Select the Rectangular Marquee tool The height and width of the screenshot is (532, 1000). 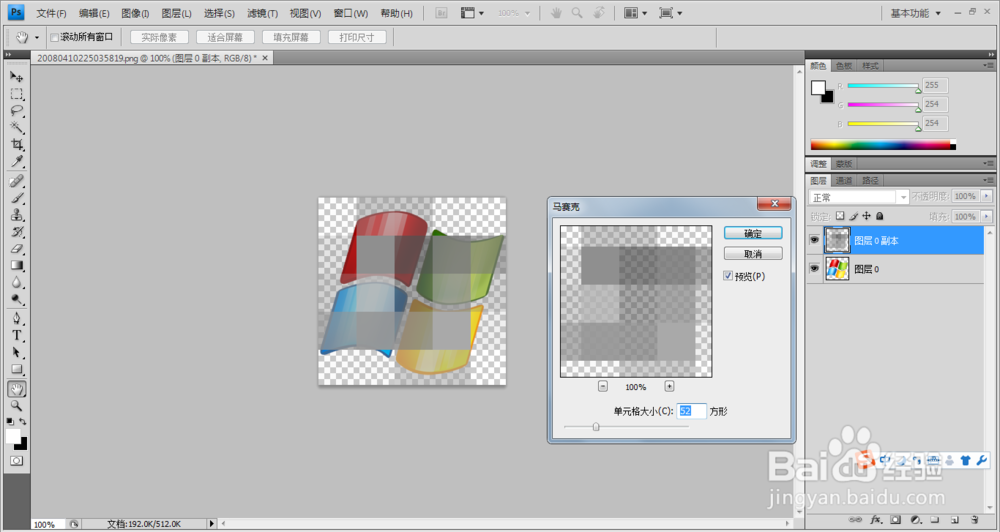[x=17, y=94]
